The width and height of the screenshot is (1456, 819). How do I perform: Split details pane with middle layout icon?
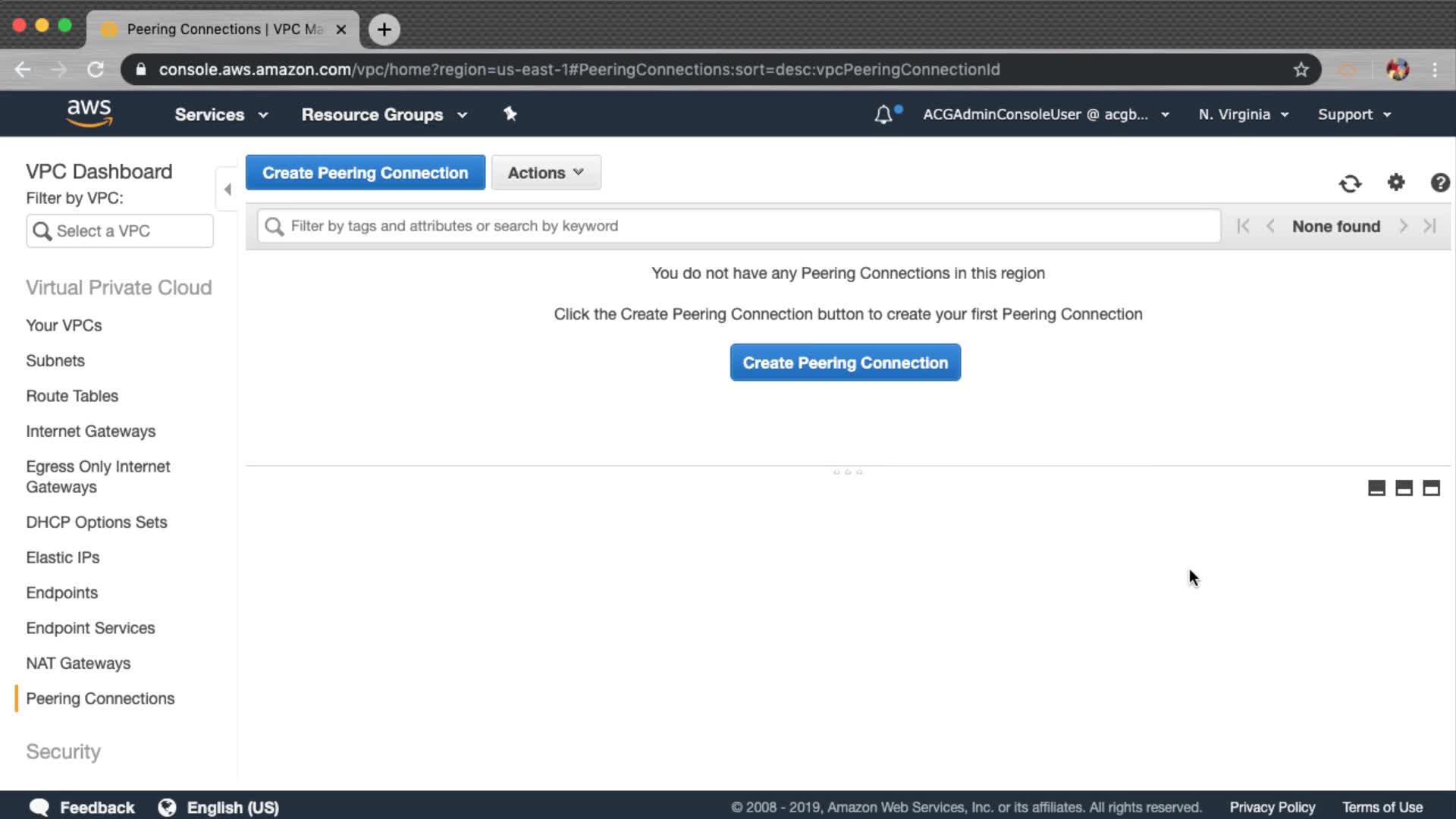pyautogui.click(x=1404, y=488)
